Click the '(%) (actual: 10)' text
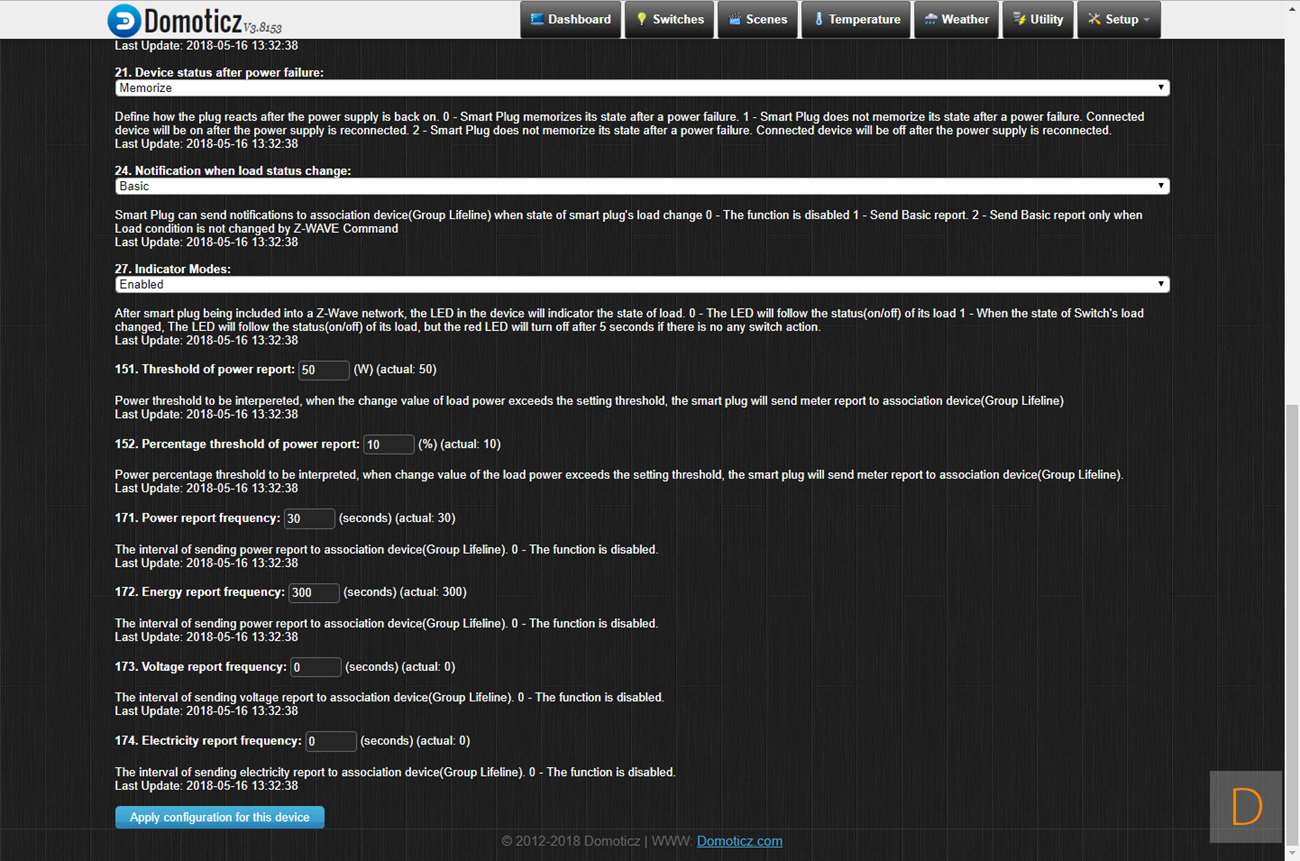The height and width of the screenshot is (861, 1300). [x=460, y=444]
